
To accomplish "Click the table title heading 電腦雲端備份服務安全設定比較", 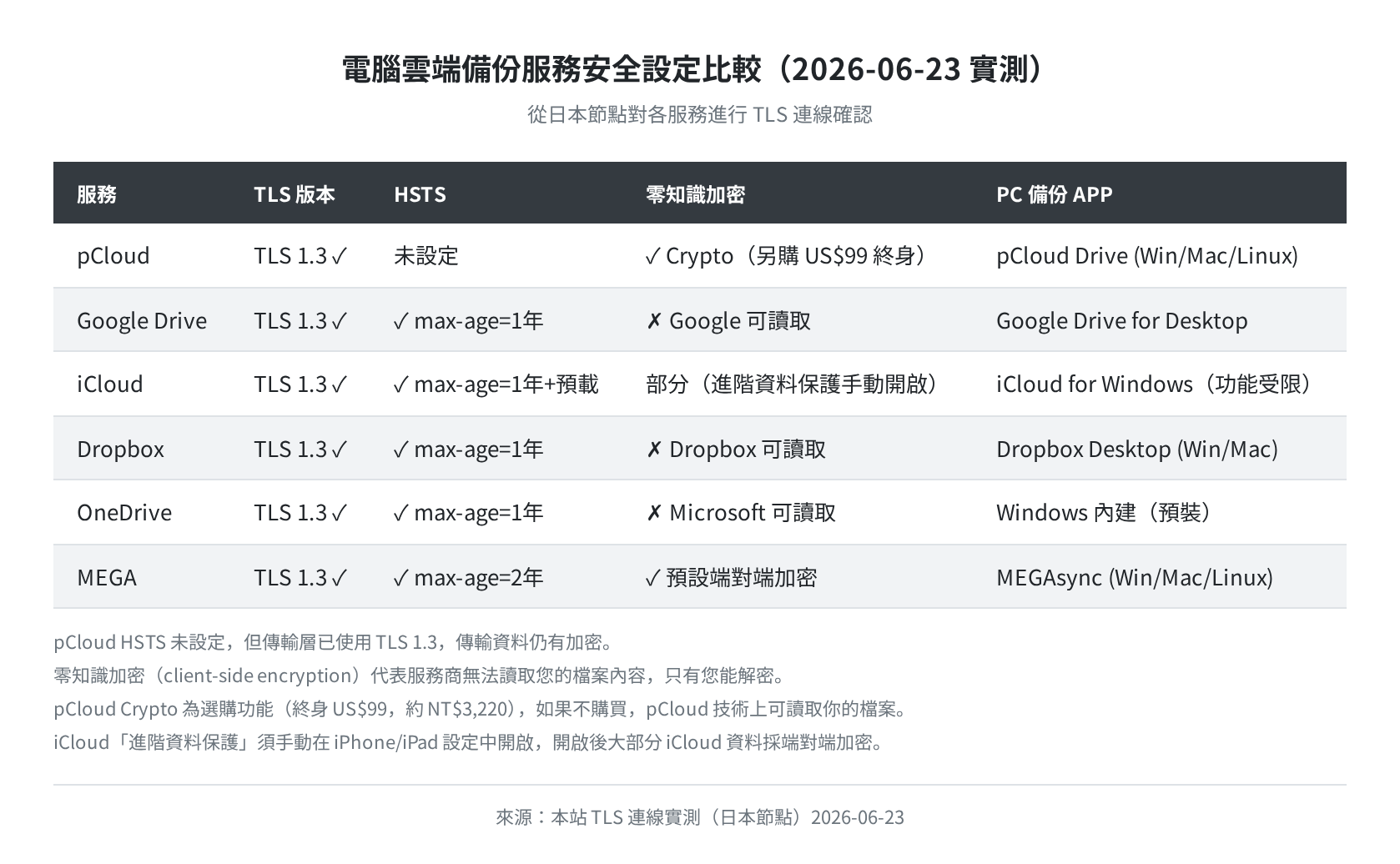I will point(699,69).
